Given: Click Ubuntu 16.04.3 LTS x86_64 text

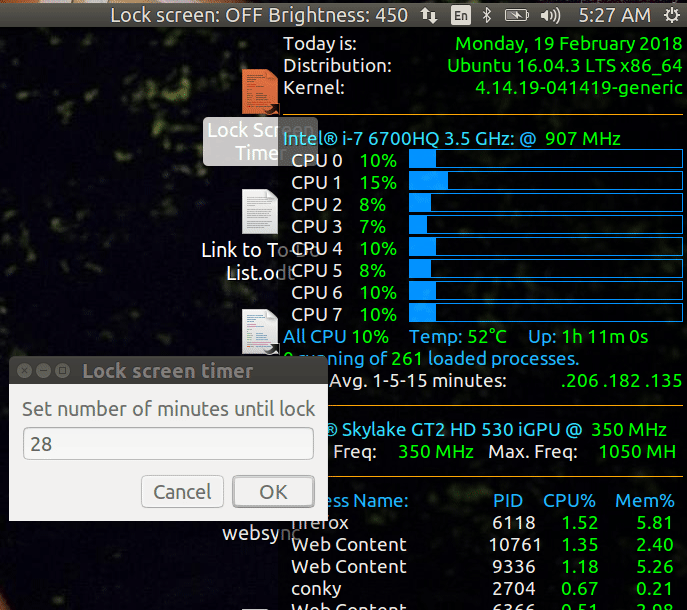Looking at the screenshot, I should (565, 66).
